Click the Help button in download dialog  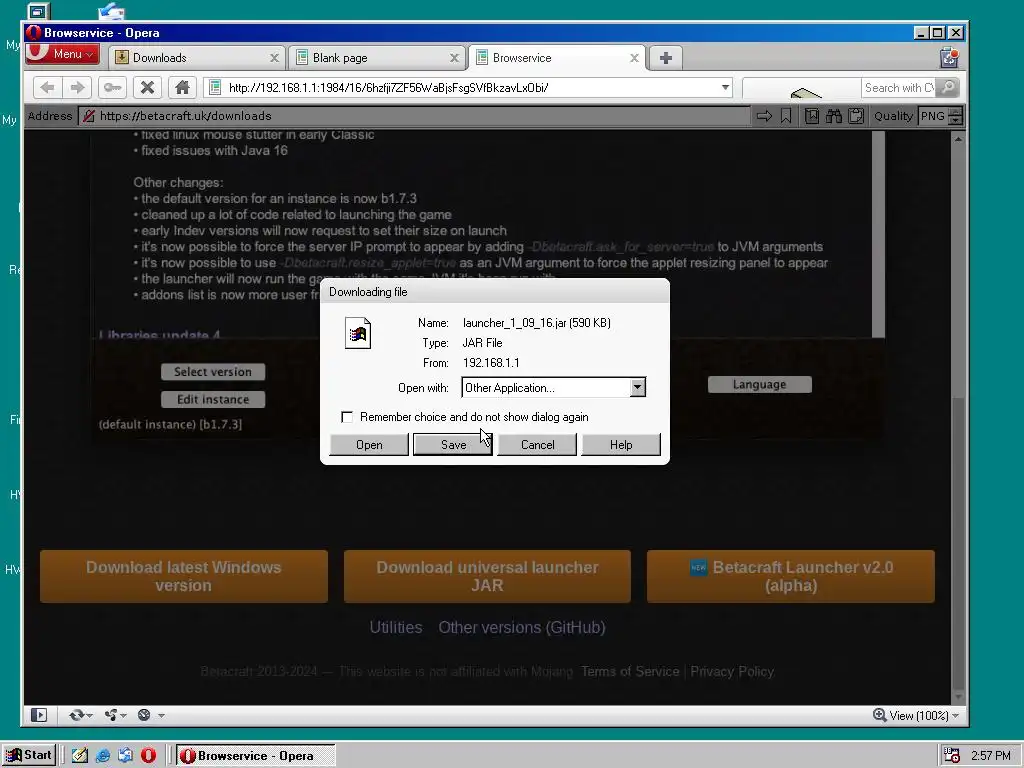621,445
